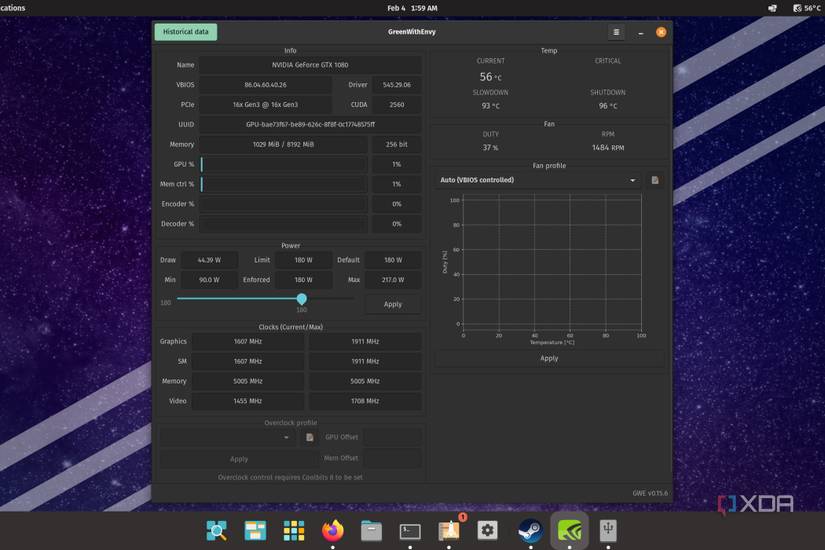Select the Video max clock 1708 MHz
Image resolution: width=825 pixels, height=550 pixels.
click(x=365, y=401)
